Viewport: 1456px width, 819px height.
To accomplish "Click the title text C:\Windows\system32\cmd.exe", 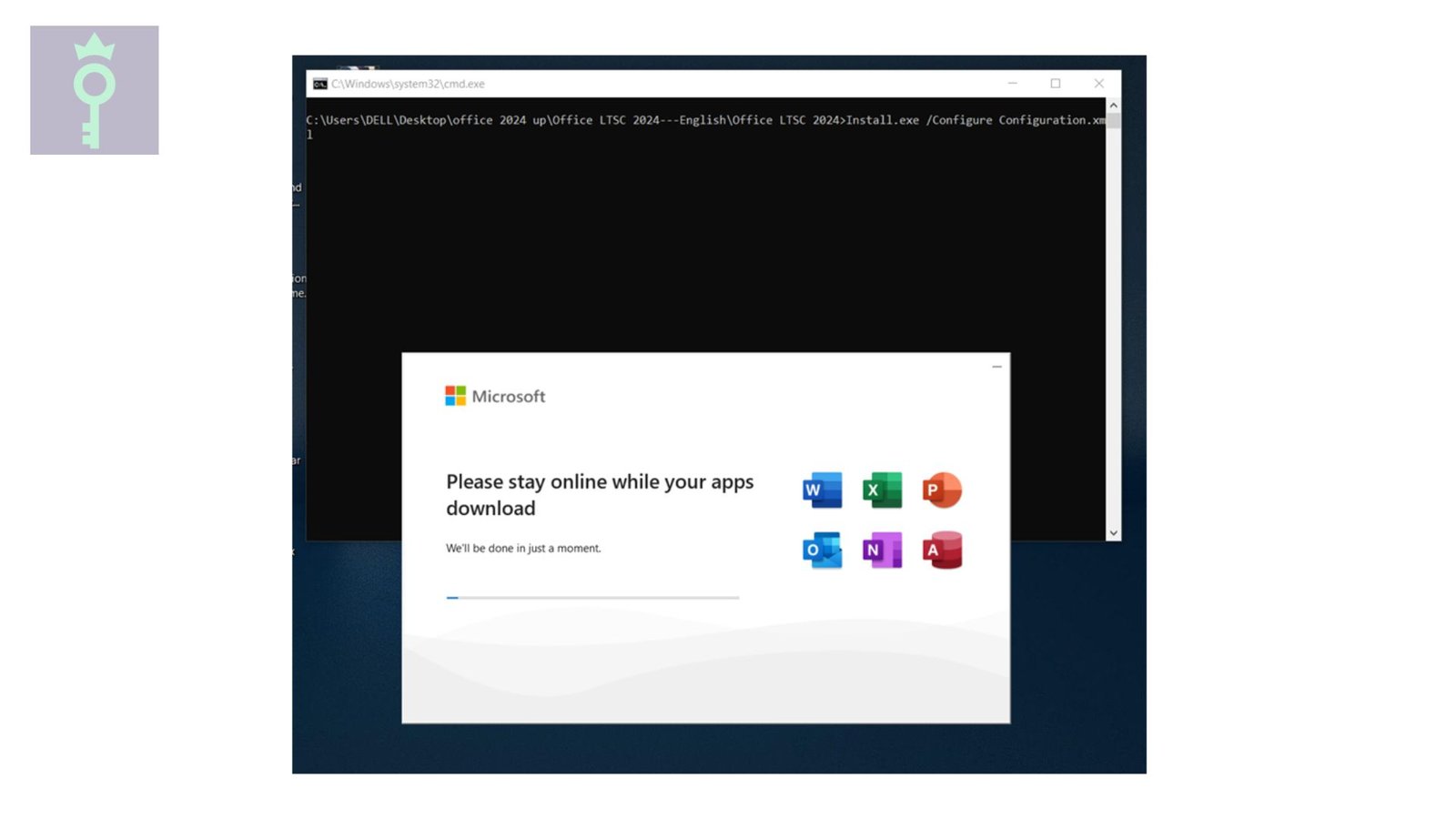I will click(409, 83).
